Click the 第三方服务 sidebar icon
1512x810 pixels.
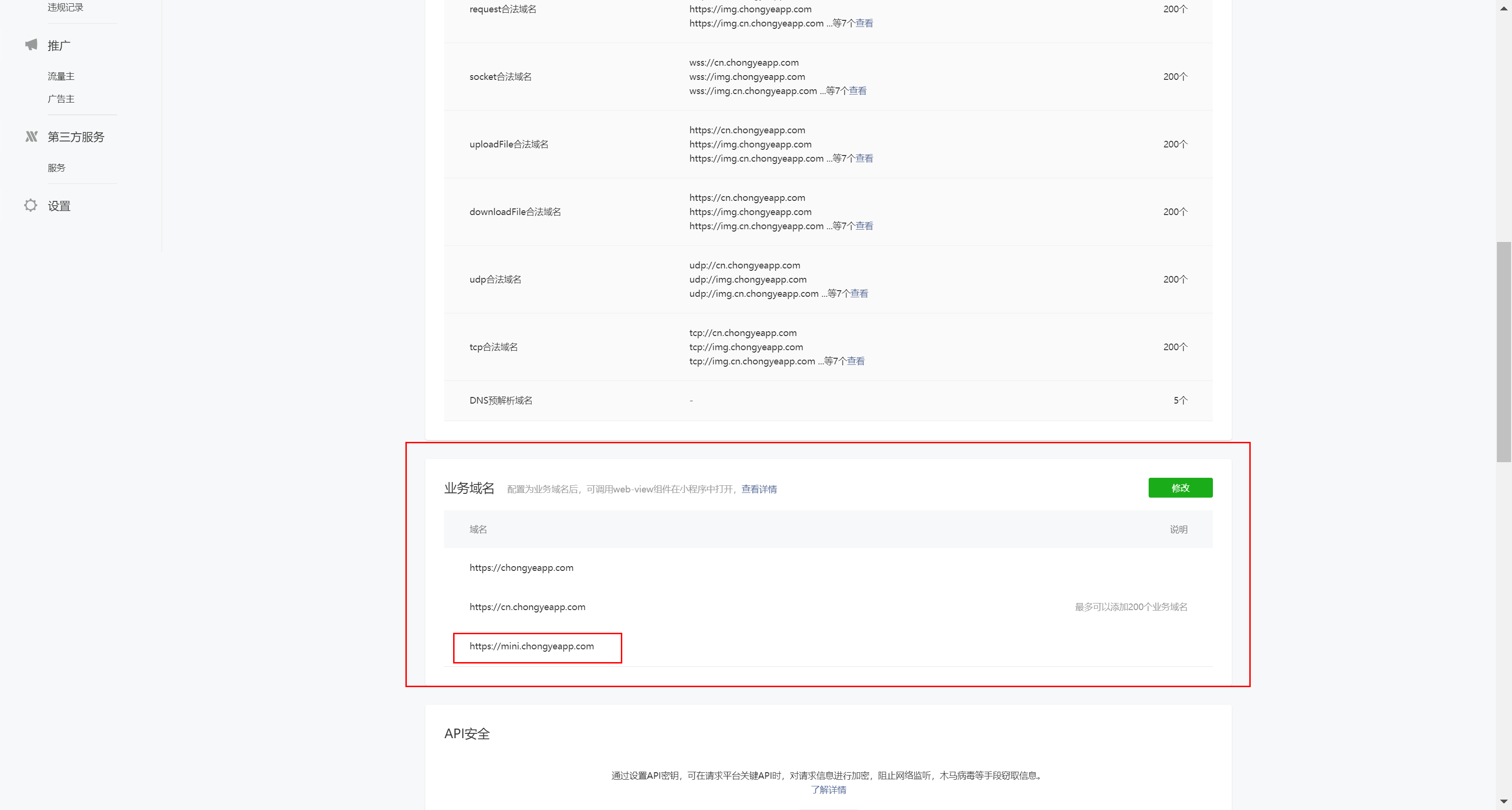click(x=31, y=137)
